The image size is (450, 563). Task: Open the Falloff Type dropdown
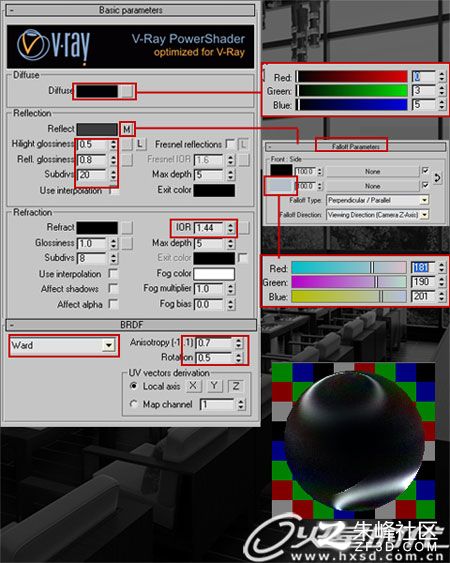coord(377,200)
